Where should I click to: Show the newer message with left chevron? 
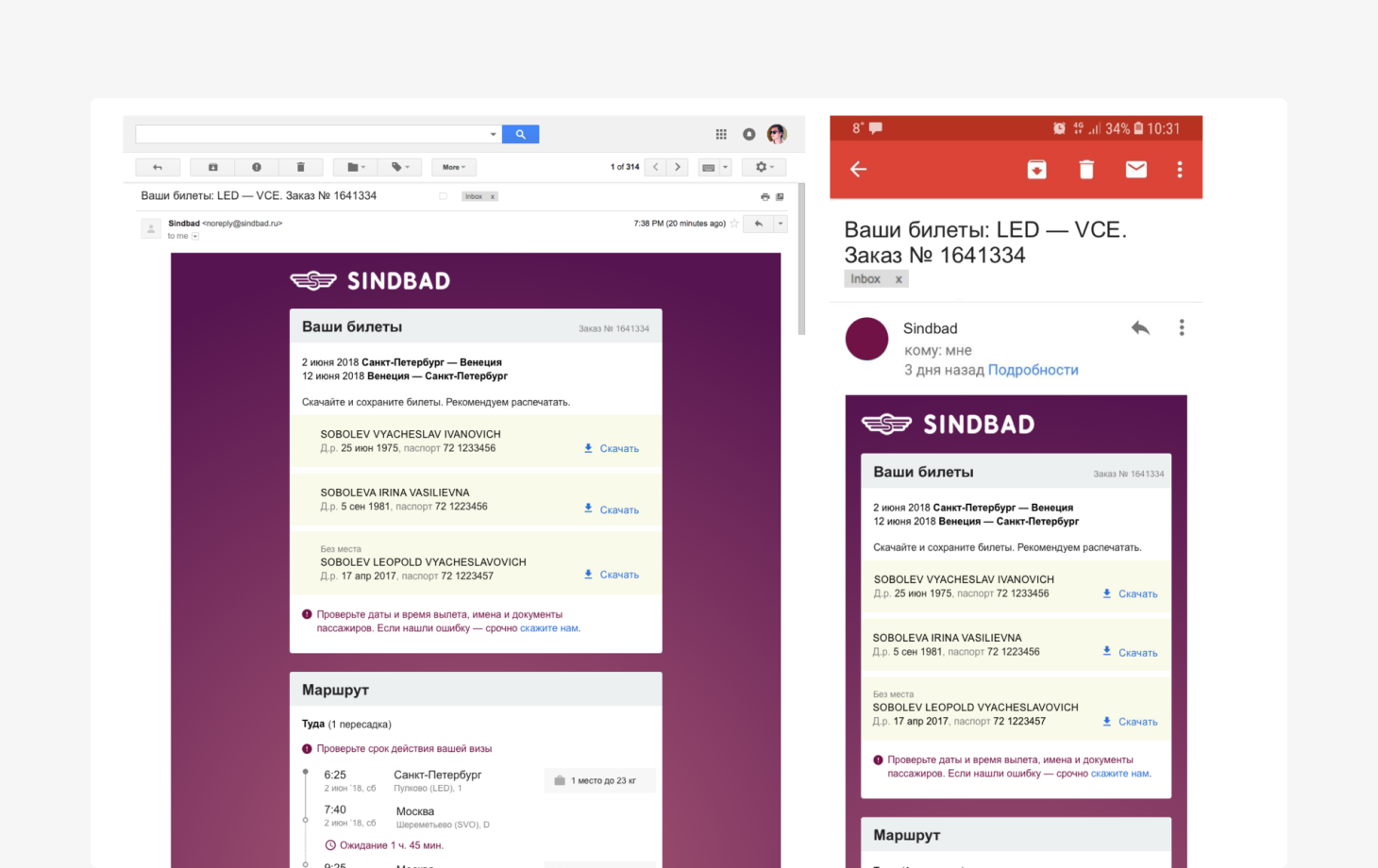656,167
